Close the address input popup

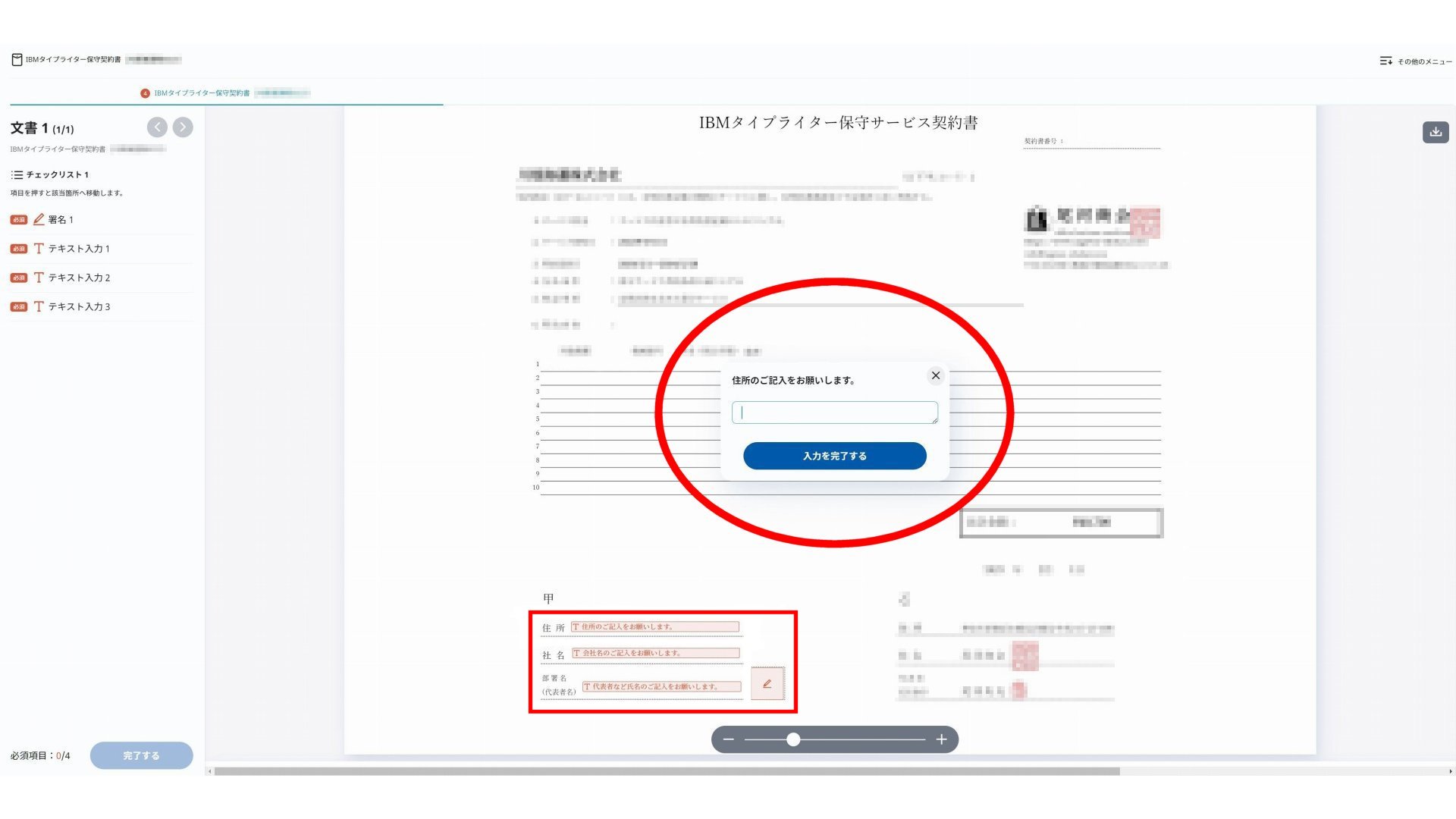[x=935, y=375]
